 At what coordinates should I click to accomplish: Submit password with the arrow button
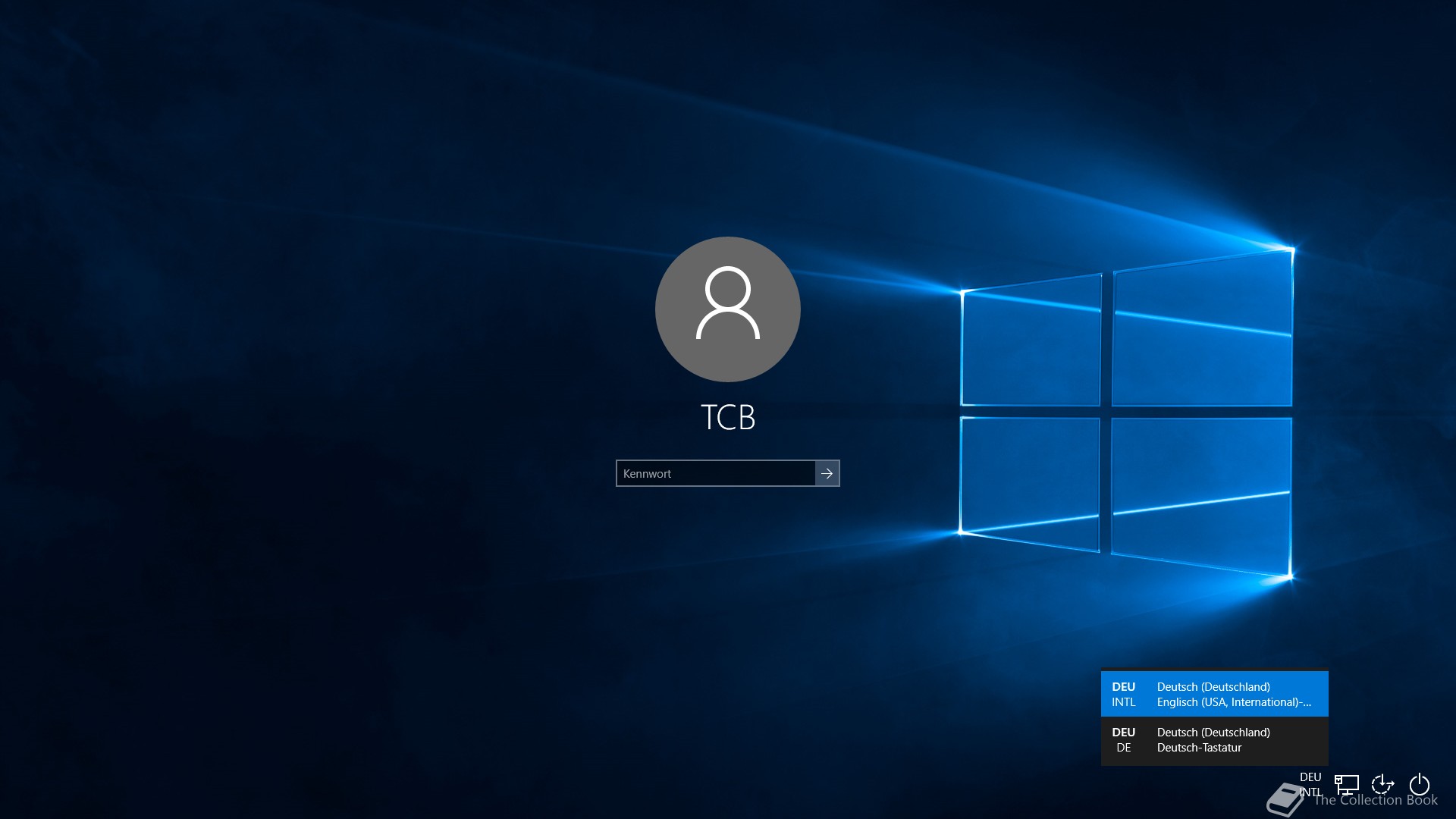827,473
